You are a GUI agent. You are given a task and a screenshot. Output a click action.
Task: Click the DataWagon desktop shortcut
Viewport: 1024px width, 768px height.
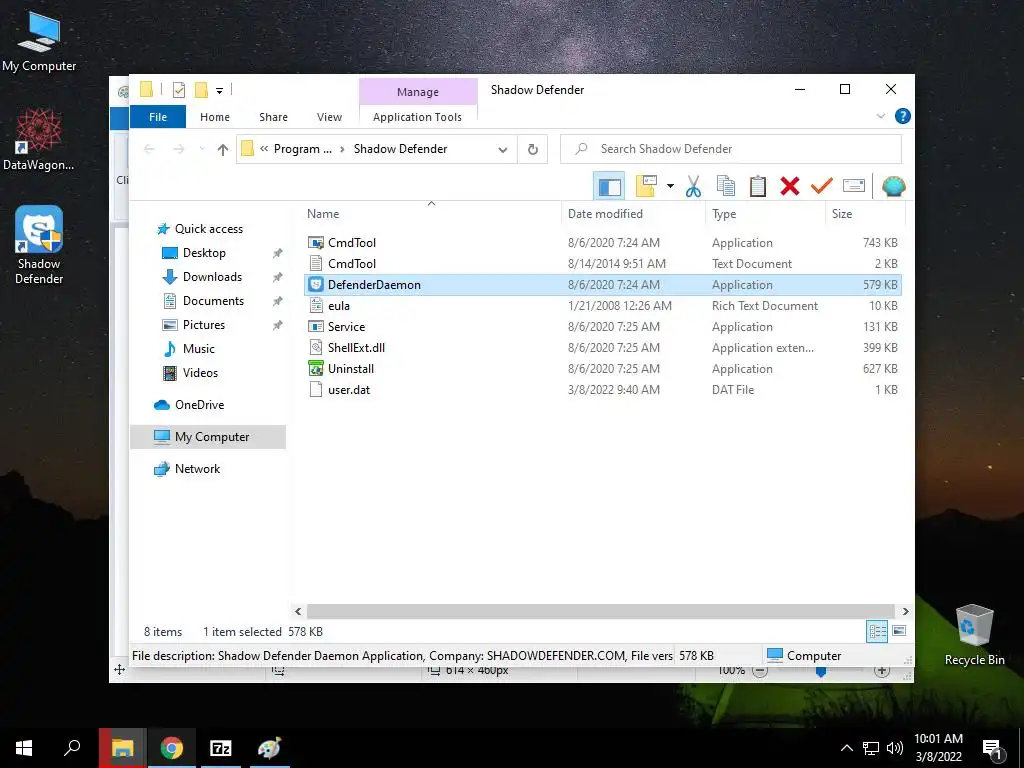(x=39, y=140)
